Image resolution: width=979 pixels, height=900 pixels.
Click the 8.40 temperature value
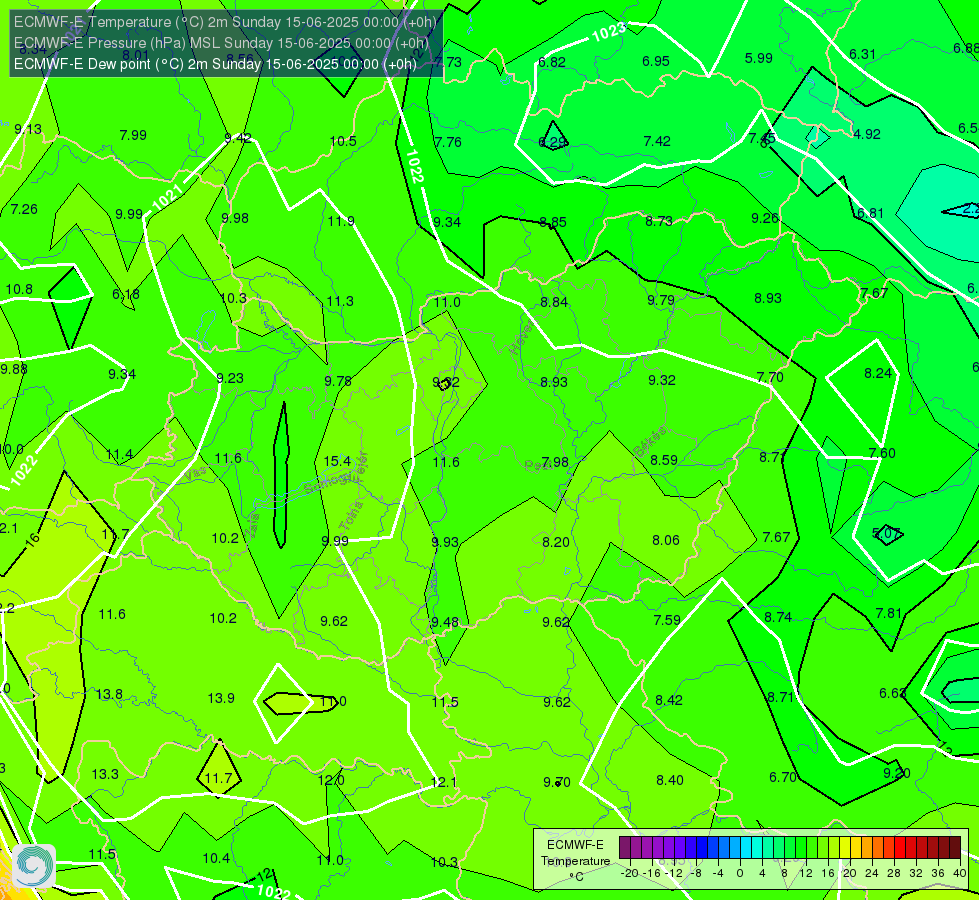(x=670, y=780)
